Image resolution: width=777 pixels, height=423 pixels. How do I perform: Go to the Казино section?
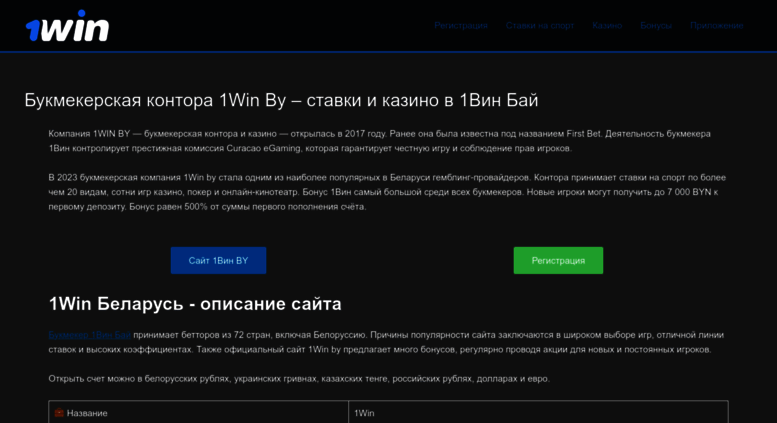click(607, 25)
